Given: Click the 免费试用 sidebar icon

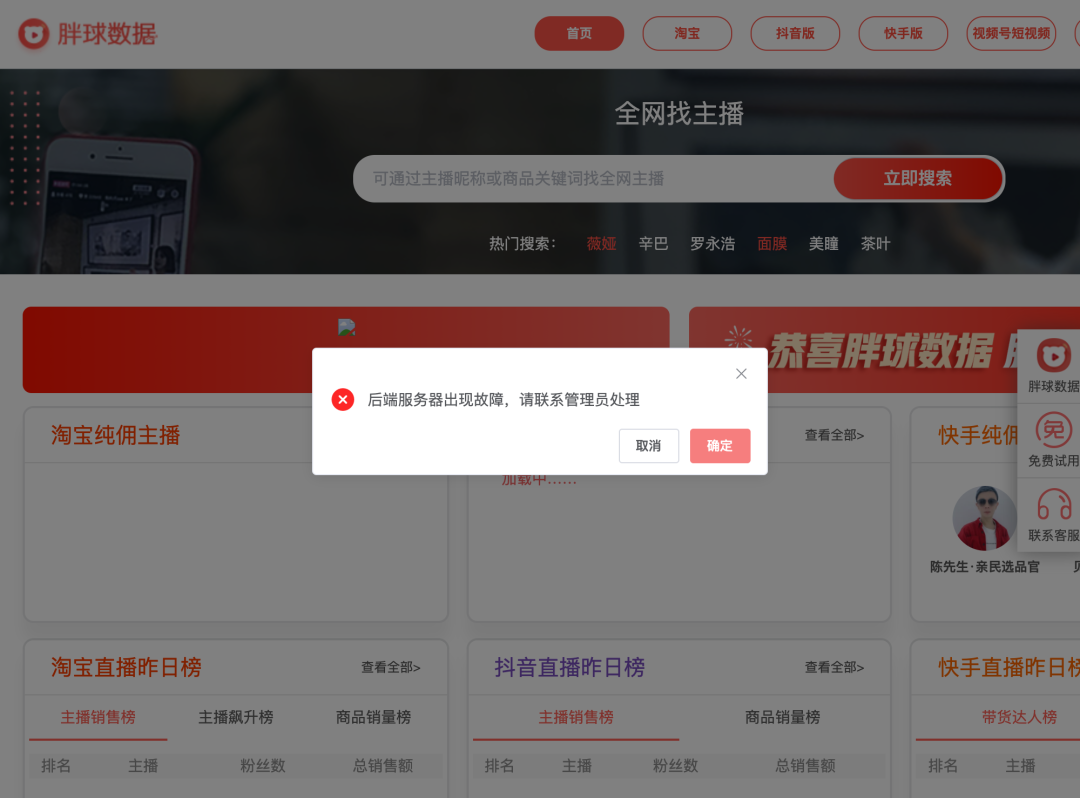Looking at the screenshot, I should [x=1053, y=430].
